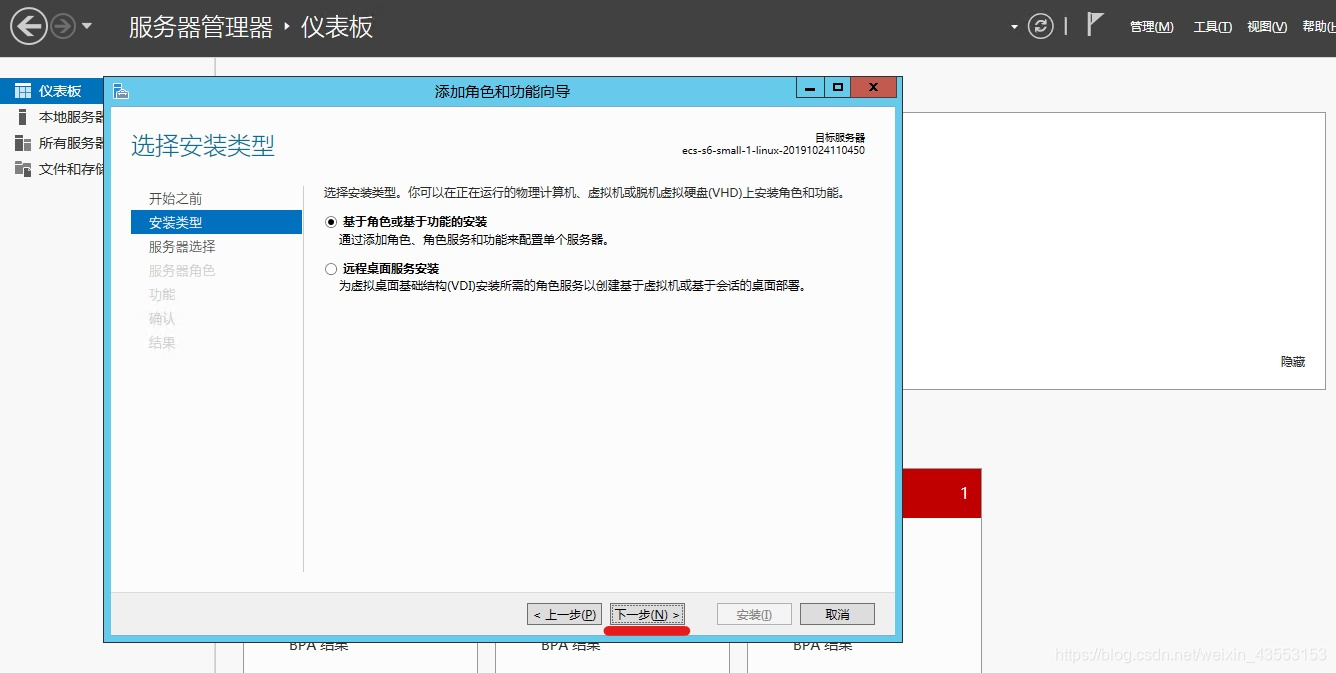The image size is (1336, 673).
Task: Click the 文件和存储 sidebar icon
Action: tap(23, 169)
